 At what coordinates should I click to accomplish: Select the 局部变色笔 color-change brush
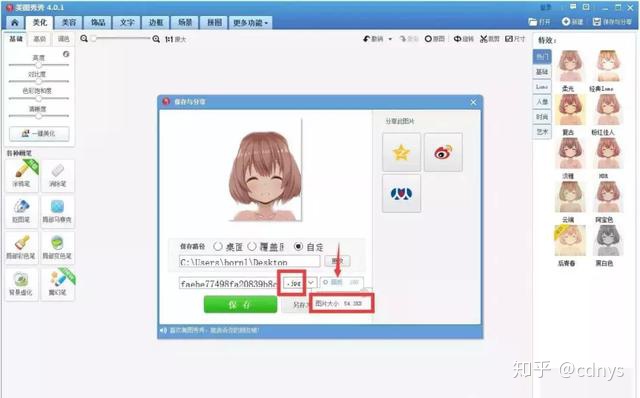click(x=58, y=247)
